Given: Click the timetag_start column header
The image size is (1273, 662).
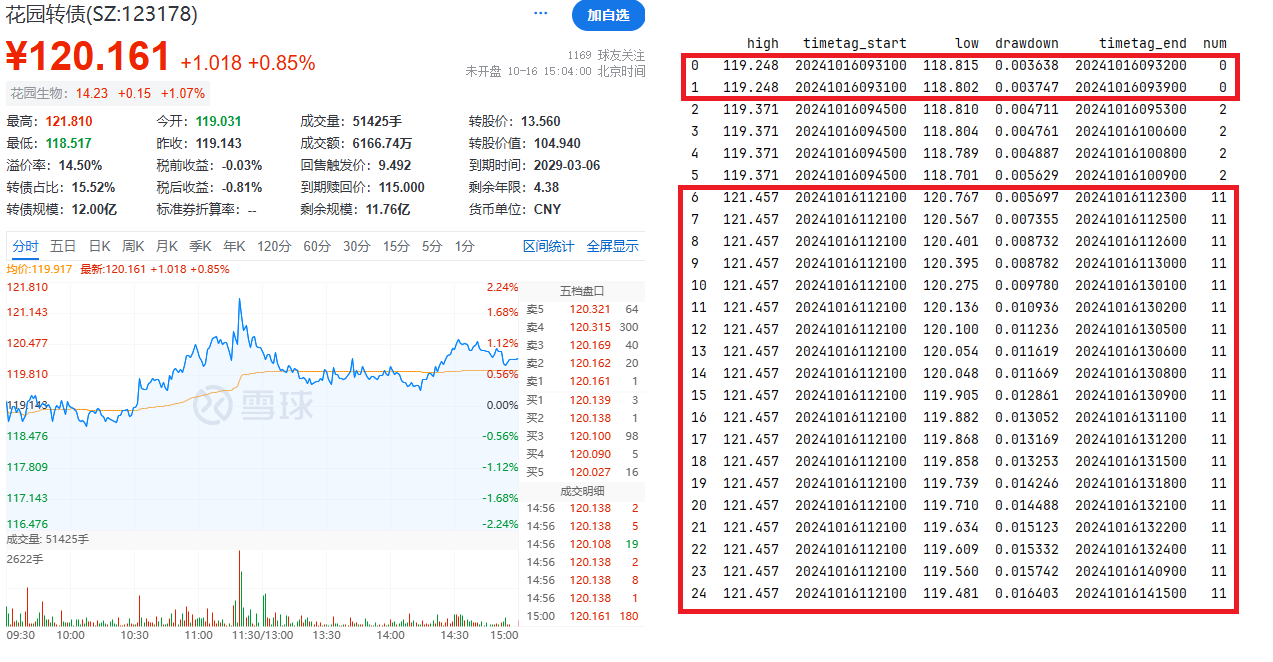Looking at the screenshot, I should pyautogui.click(x=855, y=43).
